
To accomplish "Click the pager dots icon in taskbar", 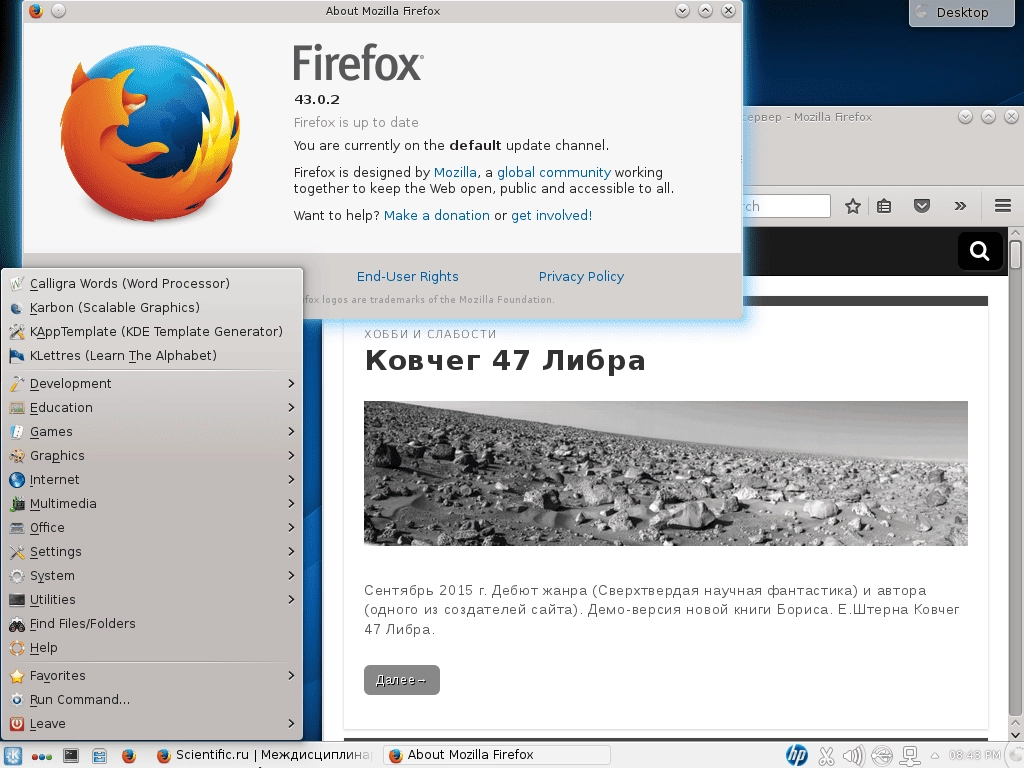I will coord(42,756).
